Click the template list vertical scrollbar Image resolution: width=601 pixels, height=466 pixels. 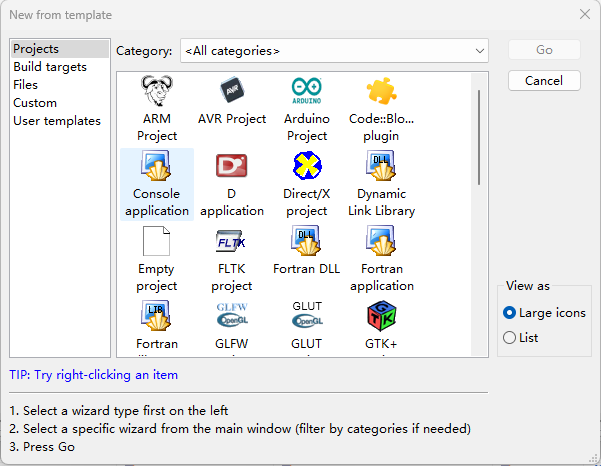(x=479, y=137)
